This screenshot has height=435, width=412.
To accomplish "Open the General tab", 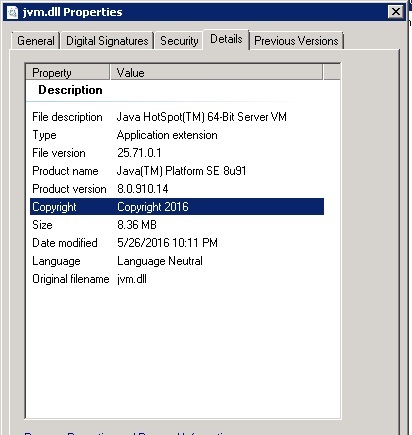I will (x=36, y=41).
